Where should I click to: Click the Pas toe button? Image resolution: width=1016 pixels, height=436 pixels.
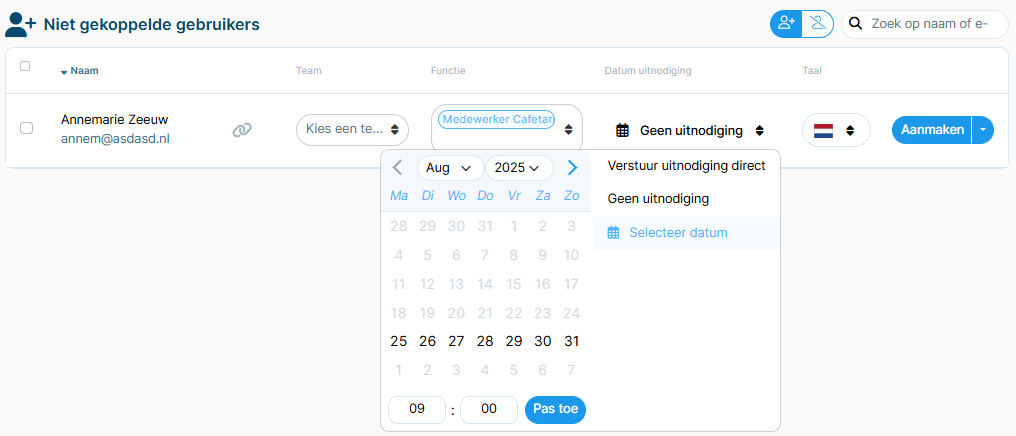pyautogui.click(x=555, y=409)
